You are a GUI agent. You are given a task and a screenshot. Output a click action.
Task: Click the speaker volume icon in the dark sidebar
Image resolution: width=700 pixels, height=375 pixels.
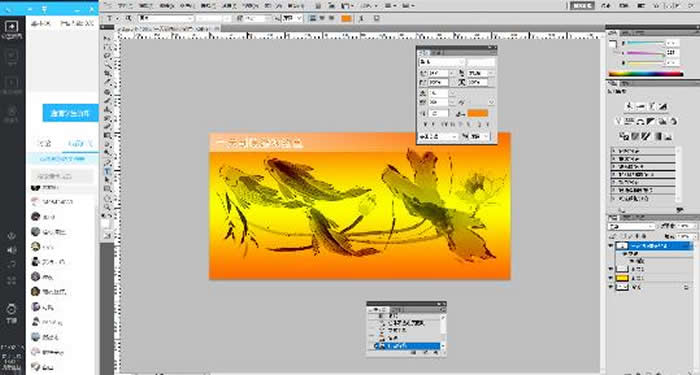12,250
